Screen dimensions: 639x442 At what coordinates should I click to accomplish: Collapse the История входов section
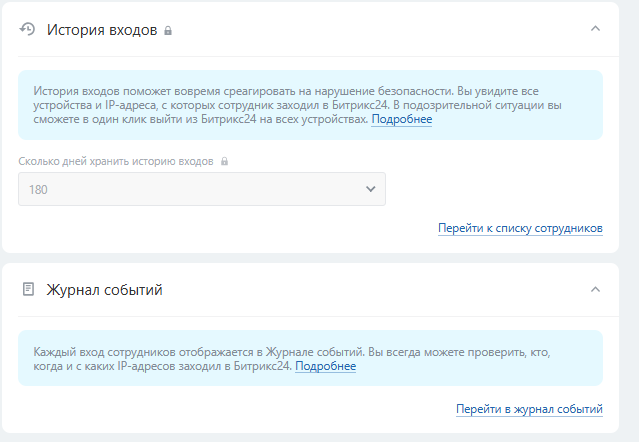595,29
